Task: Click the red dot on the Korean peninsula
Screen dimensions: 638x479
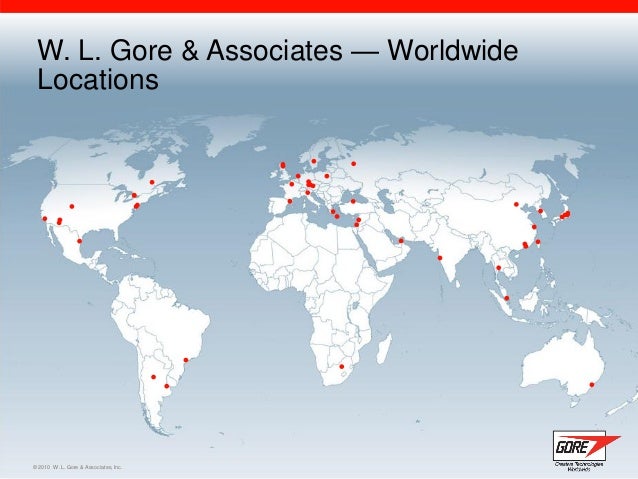Action: (x=541, y=211)
